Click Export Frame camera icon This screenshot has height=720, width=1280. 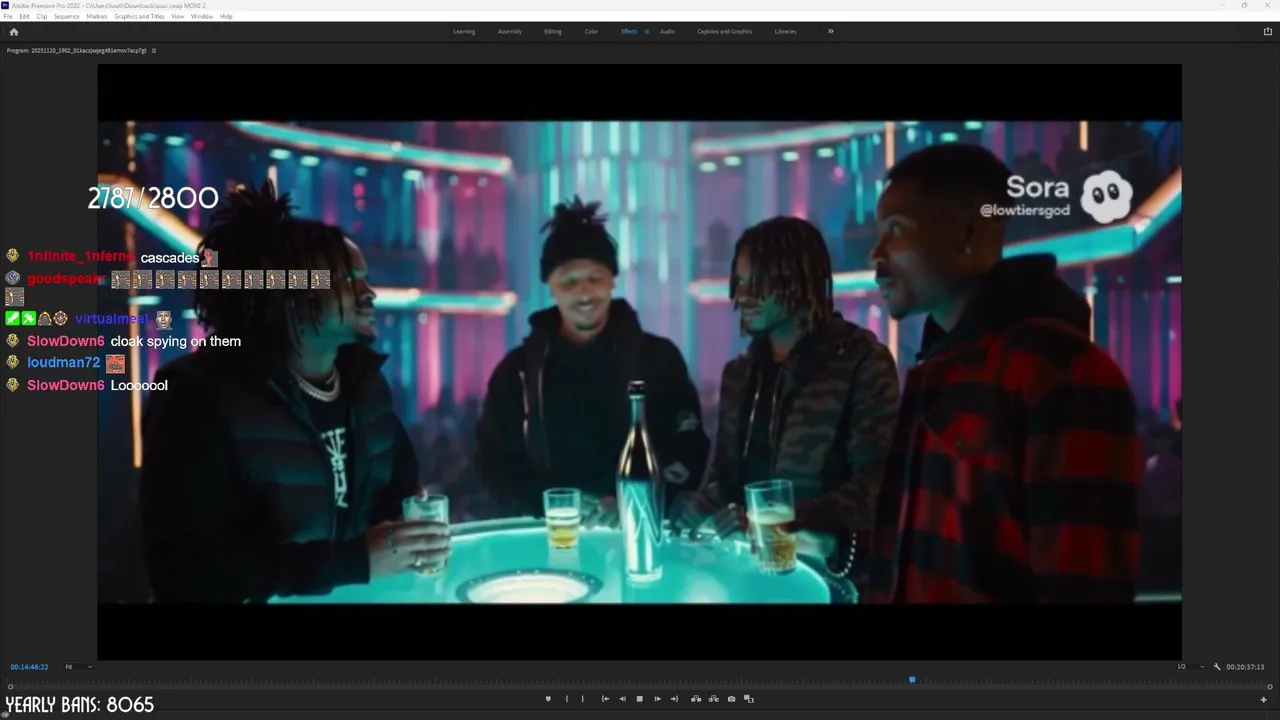click(731, 699)
